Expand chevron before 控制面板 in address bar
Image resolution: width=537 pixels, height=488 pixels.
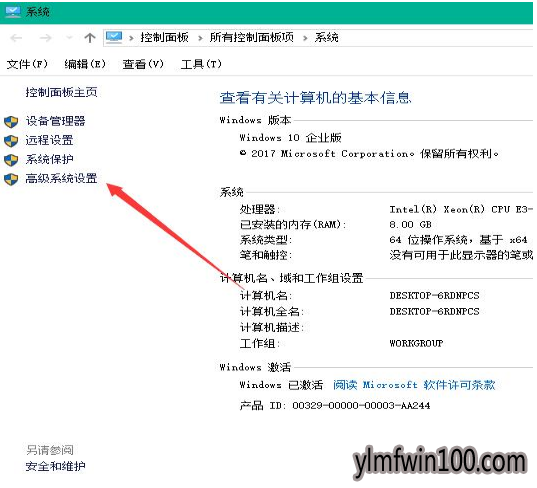click(131, 38)
